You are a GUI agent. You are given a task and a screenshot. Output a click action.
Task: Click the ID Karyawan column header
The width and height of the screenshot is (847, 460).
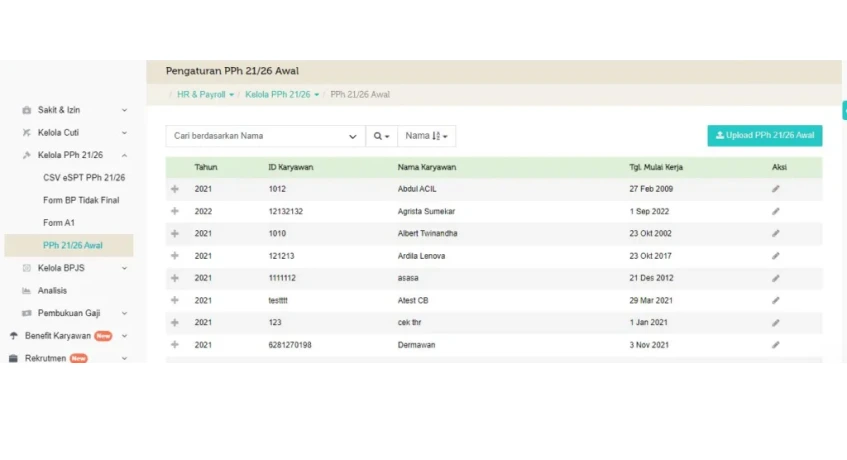point(291,167)
